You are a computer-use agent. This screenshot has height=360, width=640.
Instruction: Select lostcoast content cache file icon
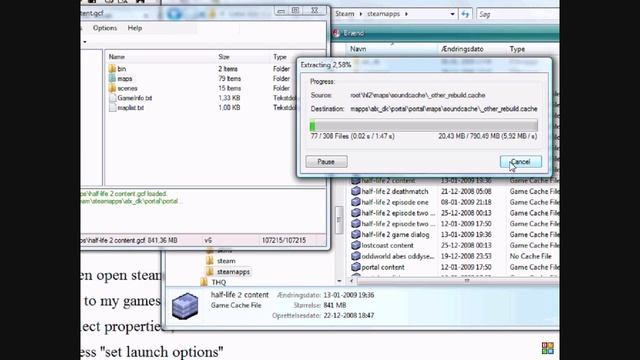pos(356,245)
